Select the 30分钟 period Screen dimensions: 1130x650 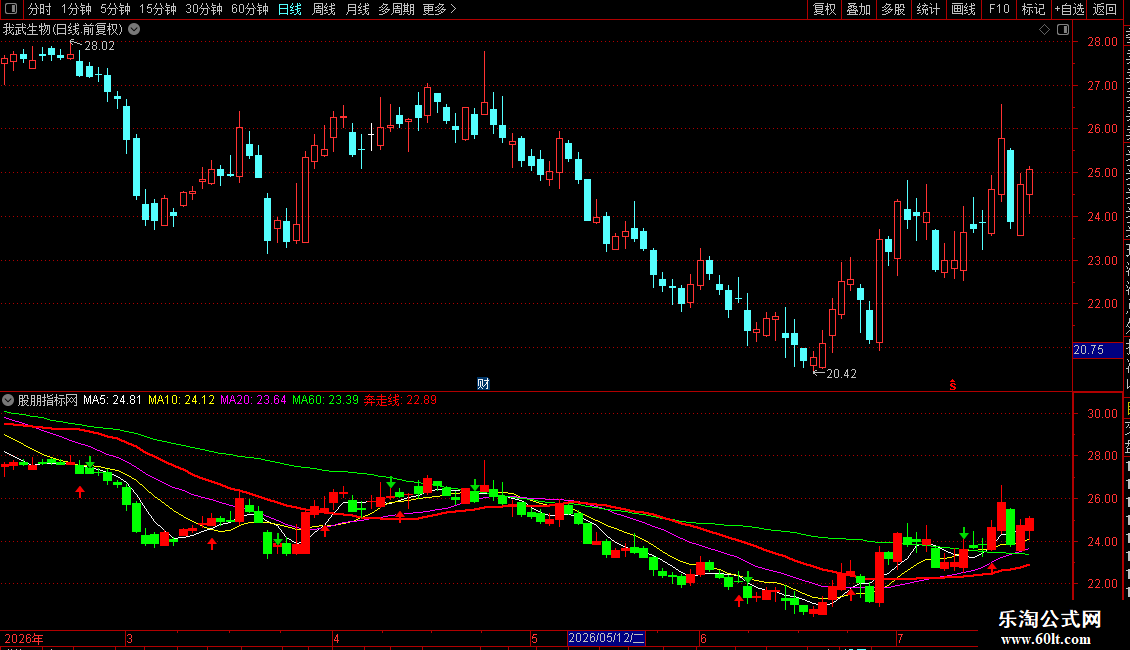pos(203,9)
